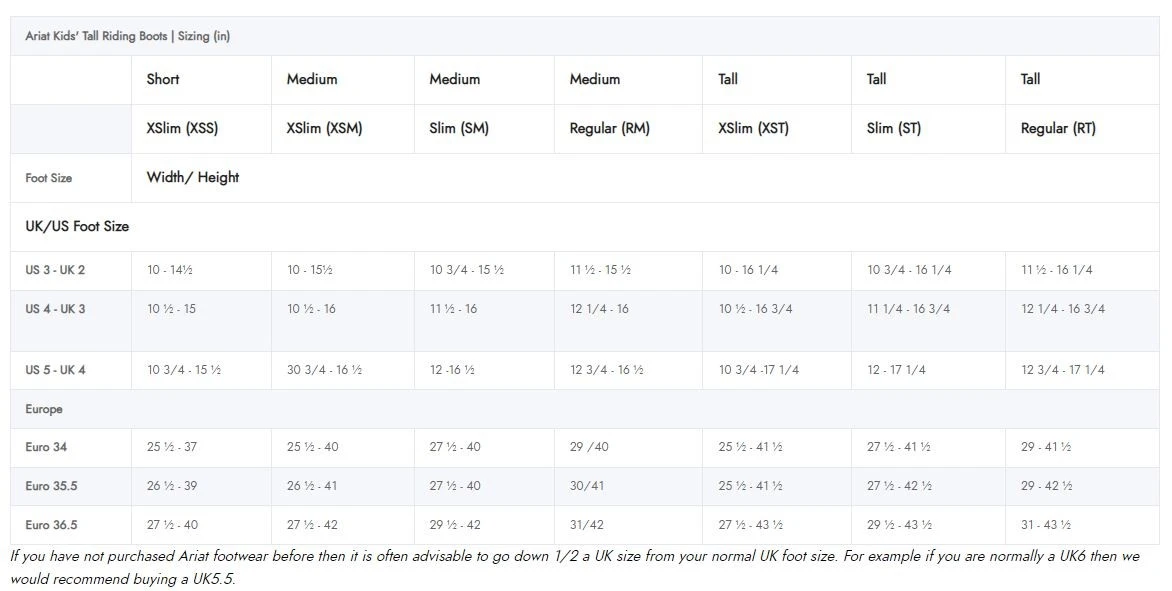Screen dimensions: 1172x591
Task: Select the 'Regular (RM)' header cell
Action: tap(609, 128)
